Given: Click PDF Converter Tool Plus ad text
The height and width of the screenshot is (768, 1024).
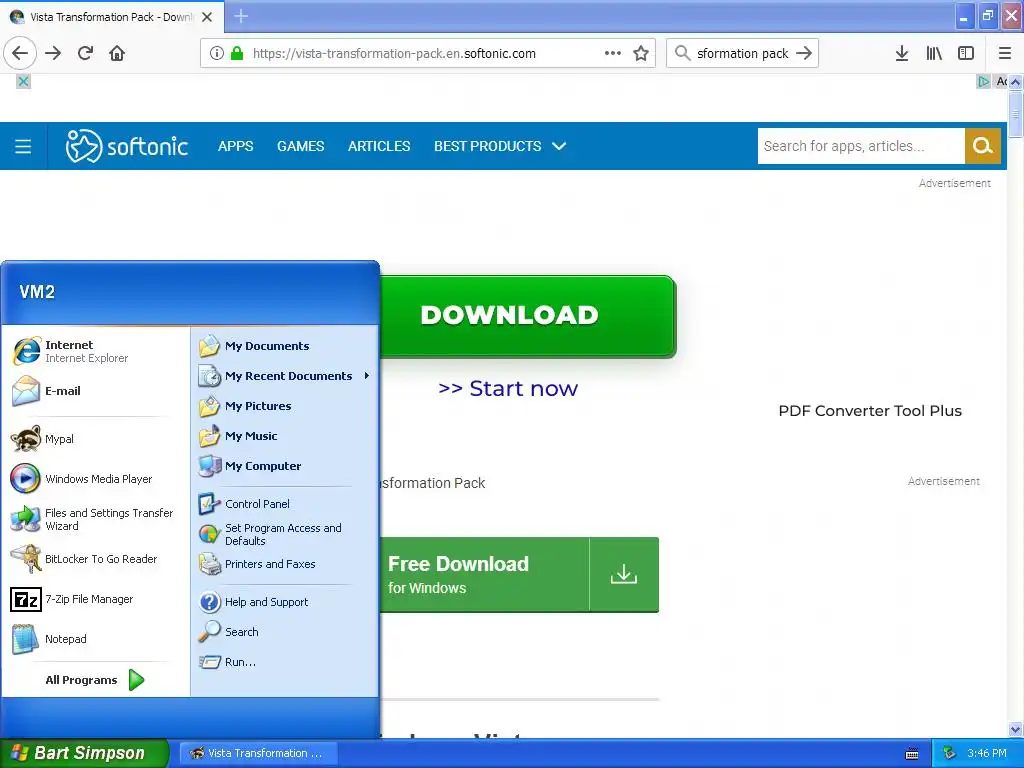Looking at the screenshot, I should tap(870, 411).
